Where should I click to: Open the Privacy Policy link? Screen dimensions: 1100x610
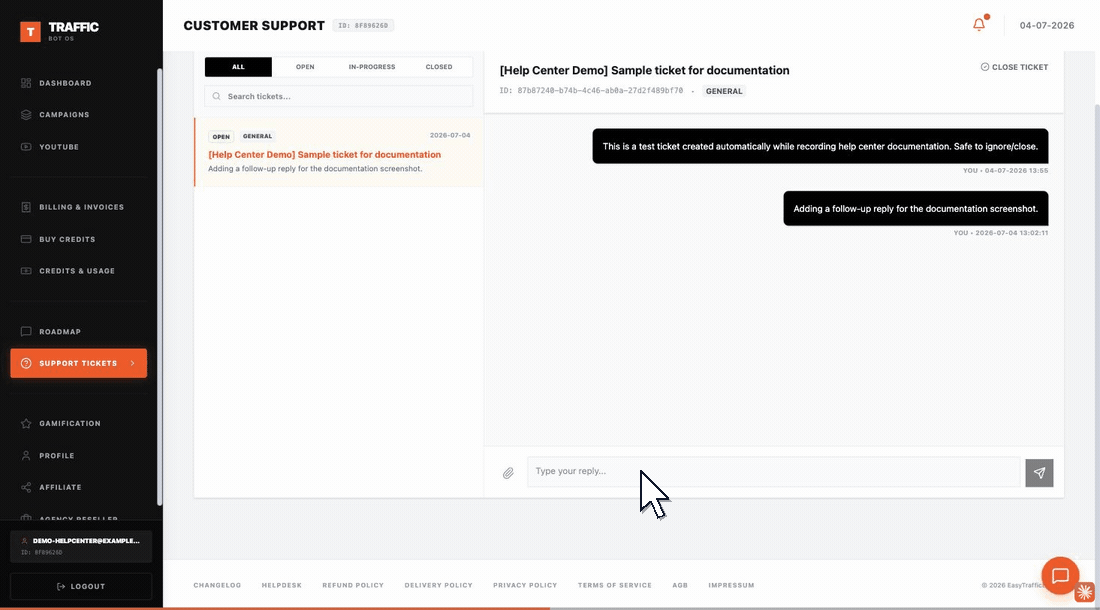point(525,585)
